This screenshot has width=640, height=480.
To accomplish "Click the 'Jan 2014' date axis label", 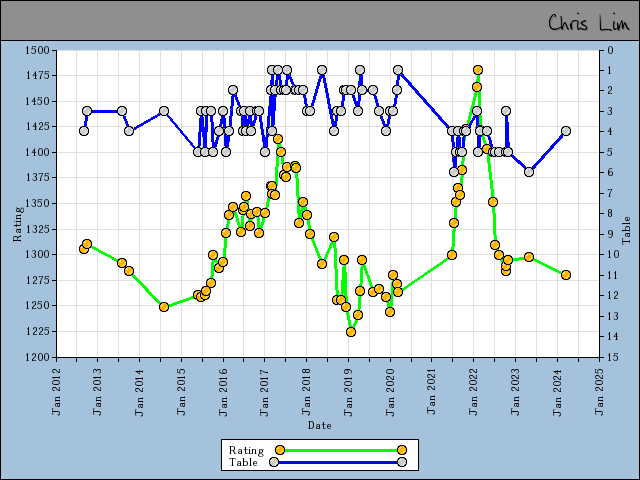I will (x=139, y=392).
